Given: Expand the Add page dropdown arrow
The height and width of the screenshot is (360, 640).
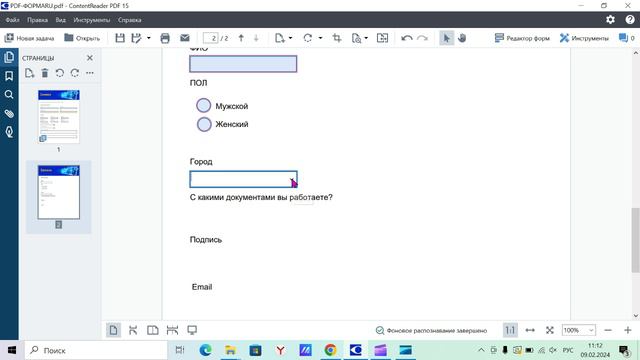Looking at the screenshot, I should [x=290, y=38].
